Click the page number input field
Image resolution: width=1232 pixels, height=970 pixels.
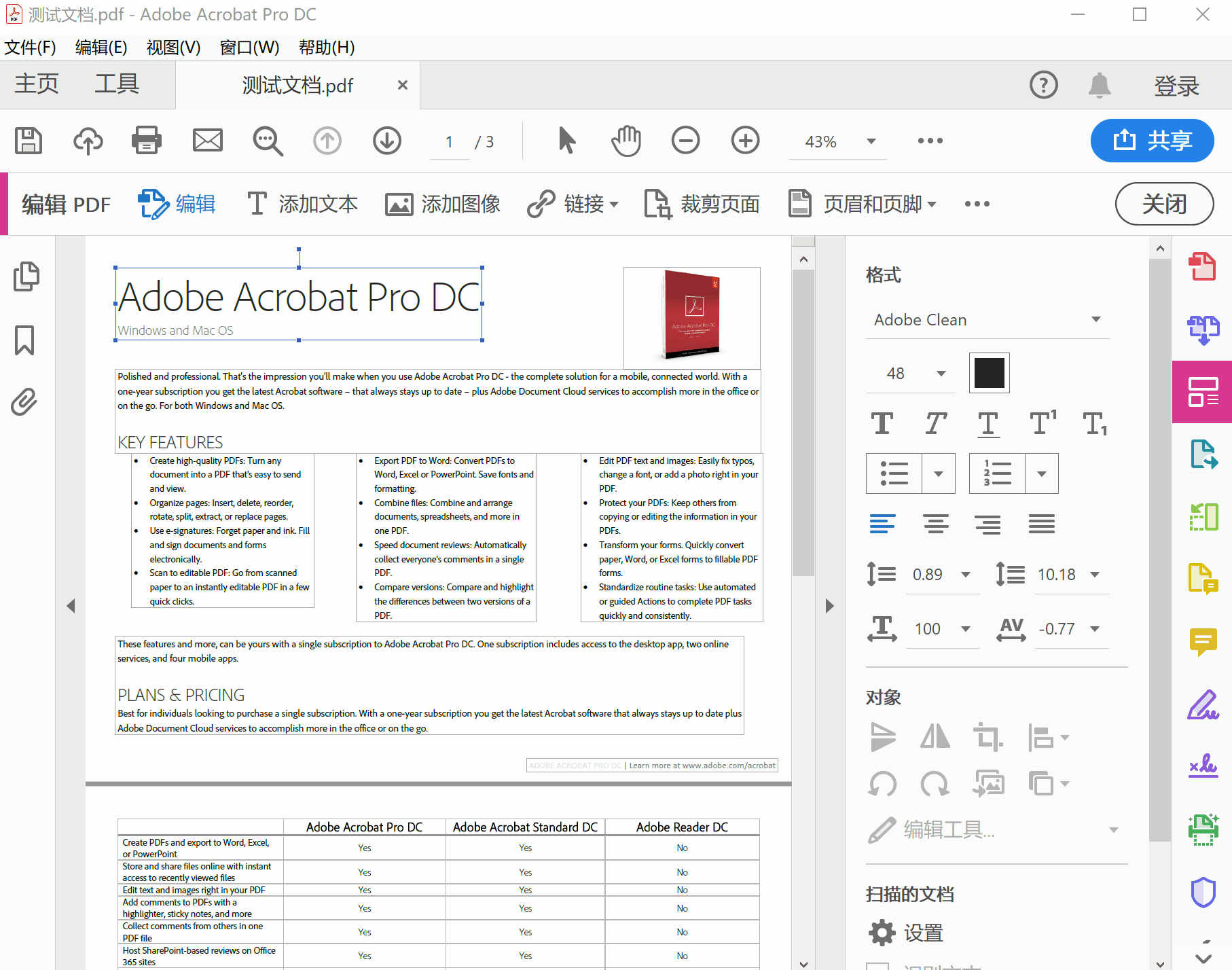point(450,141)
